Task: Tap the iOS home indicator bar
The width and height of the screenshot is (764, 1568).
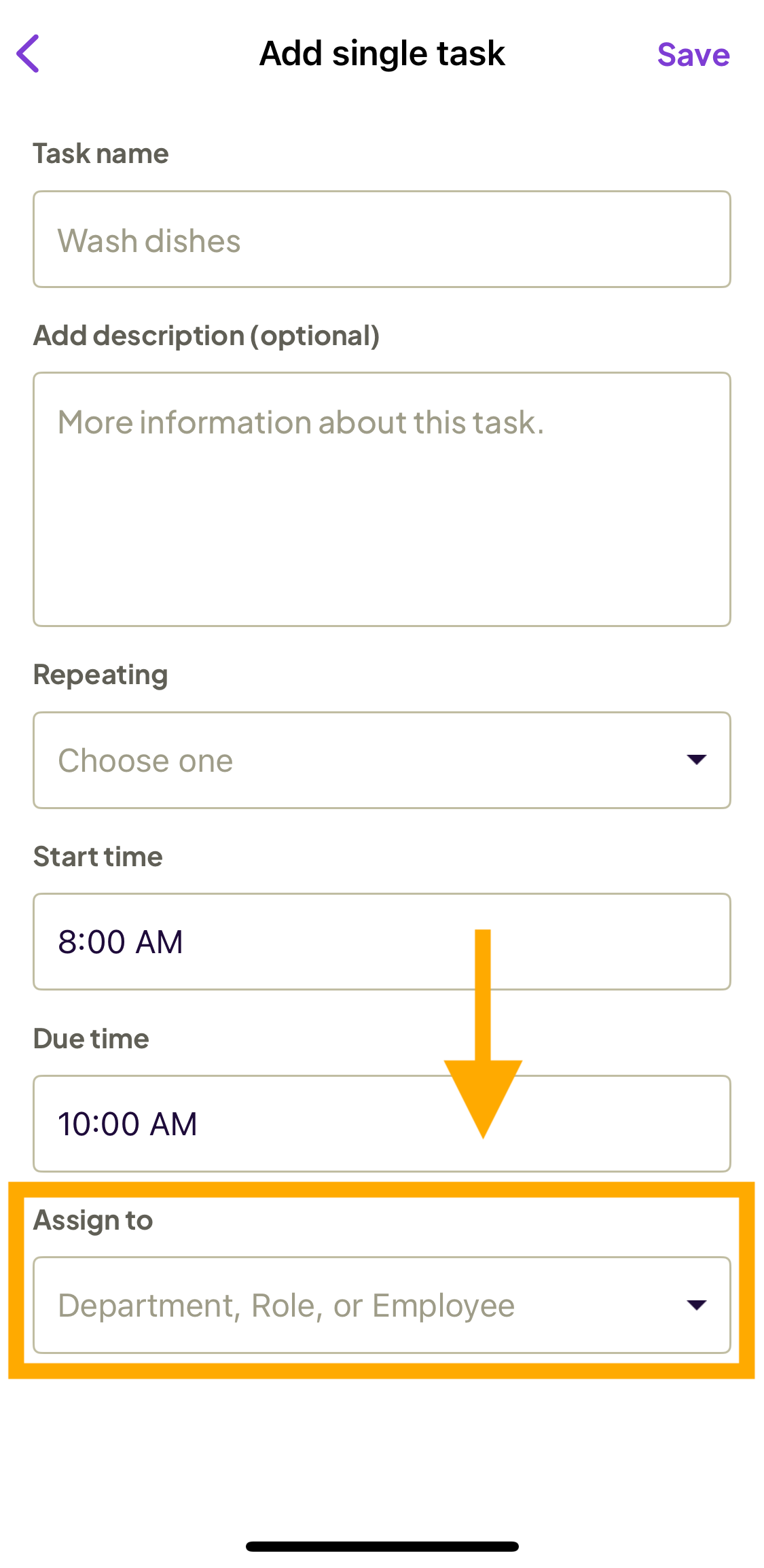Action: [382, 1546]
